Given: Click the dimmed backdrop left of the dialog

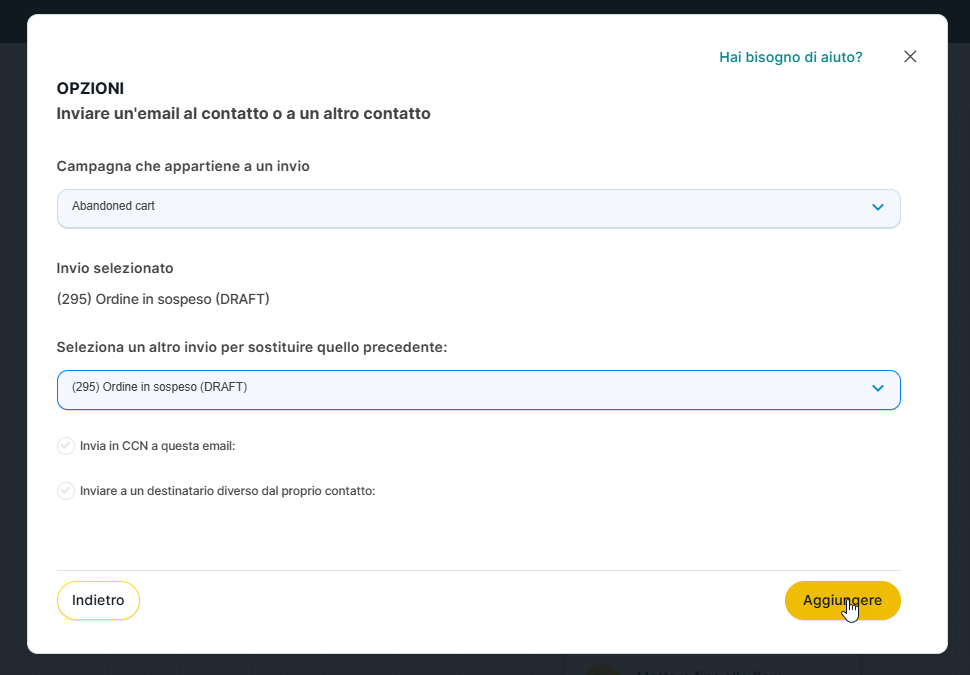Looking at the screenshot, I should (x=12, y=350).
